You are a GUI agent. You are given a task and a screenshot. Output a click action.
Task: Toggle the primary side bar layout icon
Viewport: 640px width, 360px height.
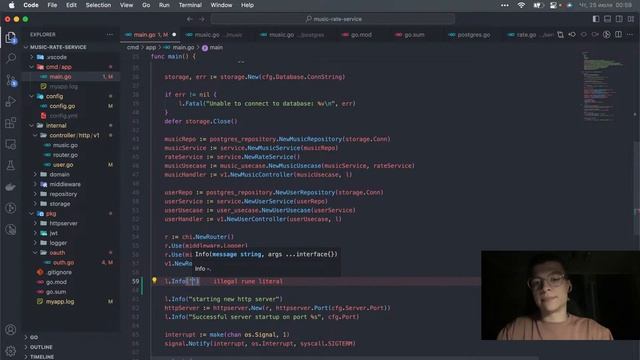tap(596, 19)
